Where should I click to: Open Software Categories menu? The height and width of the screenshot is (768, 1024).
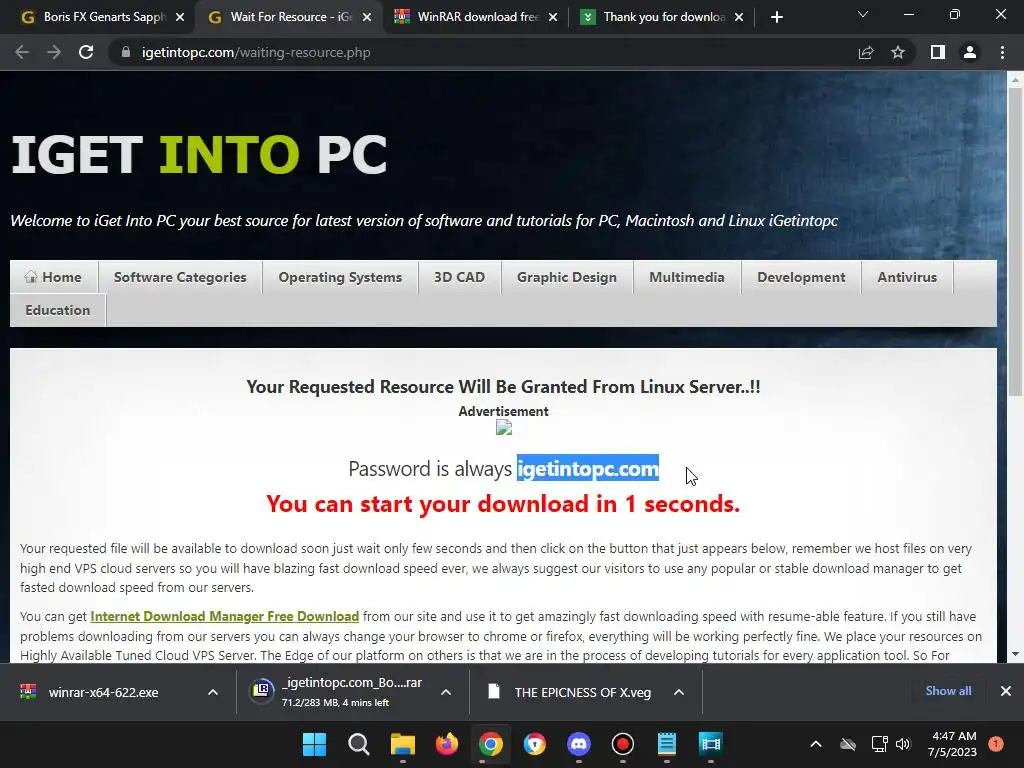[x=180, y=277]
